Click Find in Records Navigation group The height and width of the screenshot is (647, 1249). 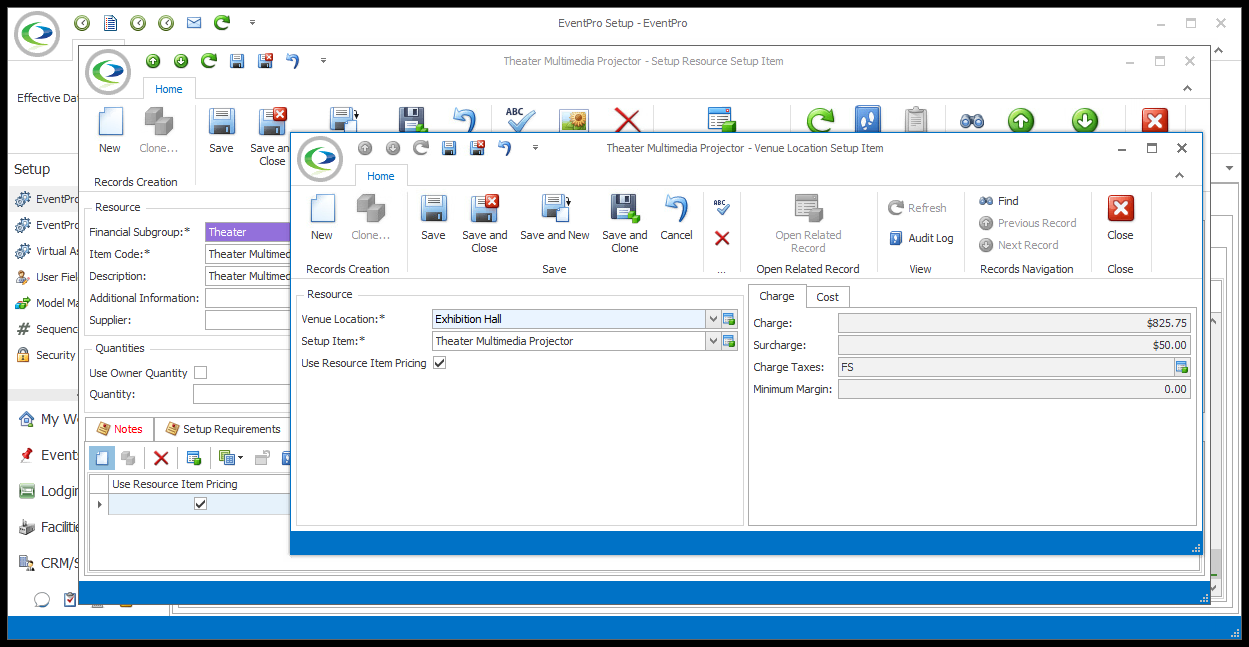999,201
